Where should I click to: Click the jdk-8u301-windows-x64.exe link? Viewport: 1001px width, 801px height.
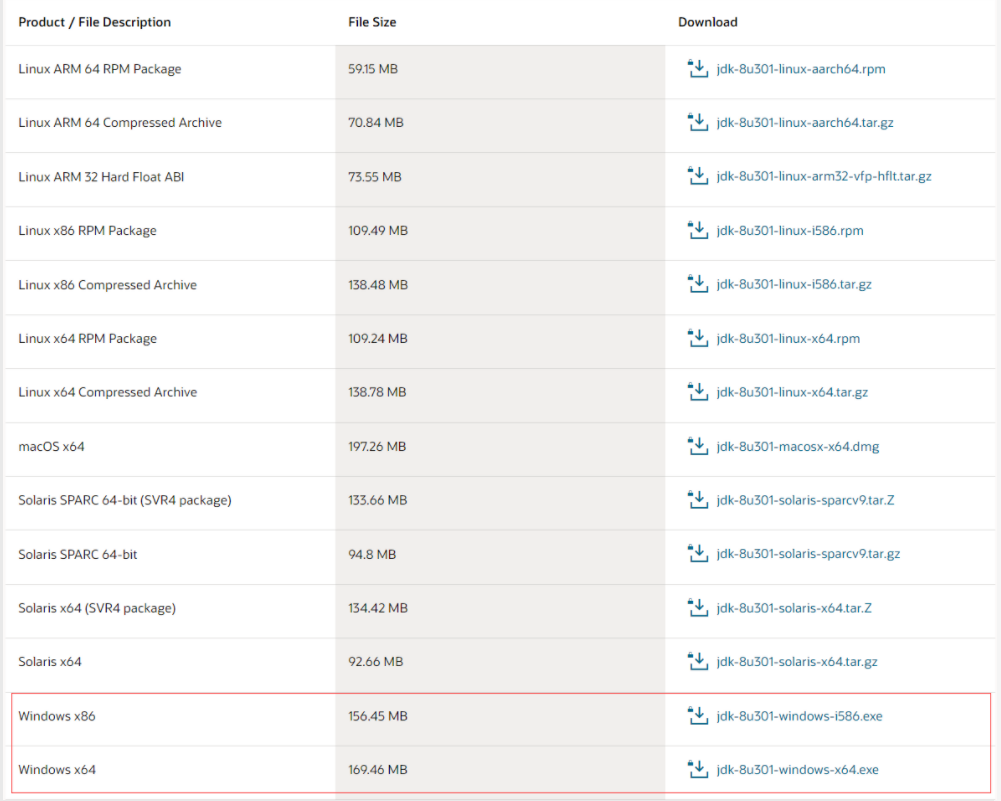point(797,769)
